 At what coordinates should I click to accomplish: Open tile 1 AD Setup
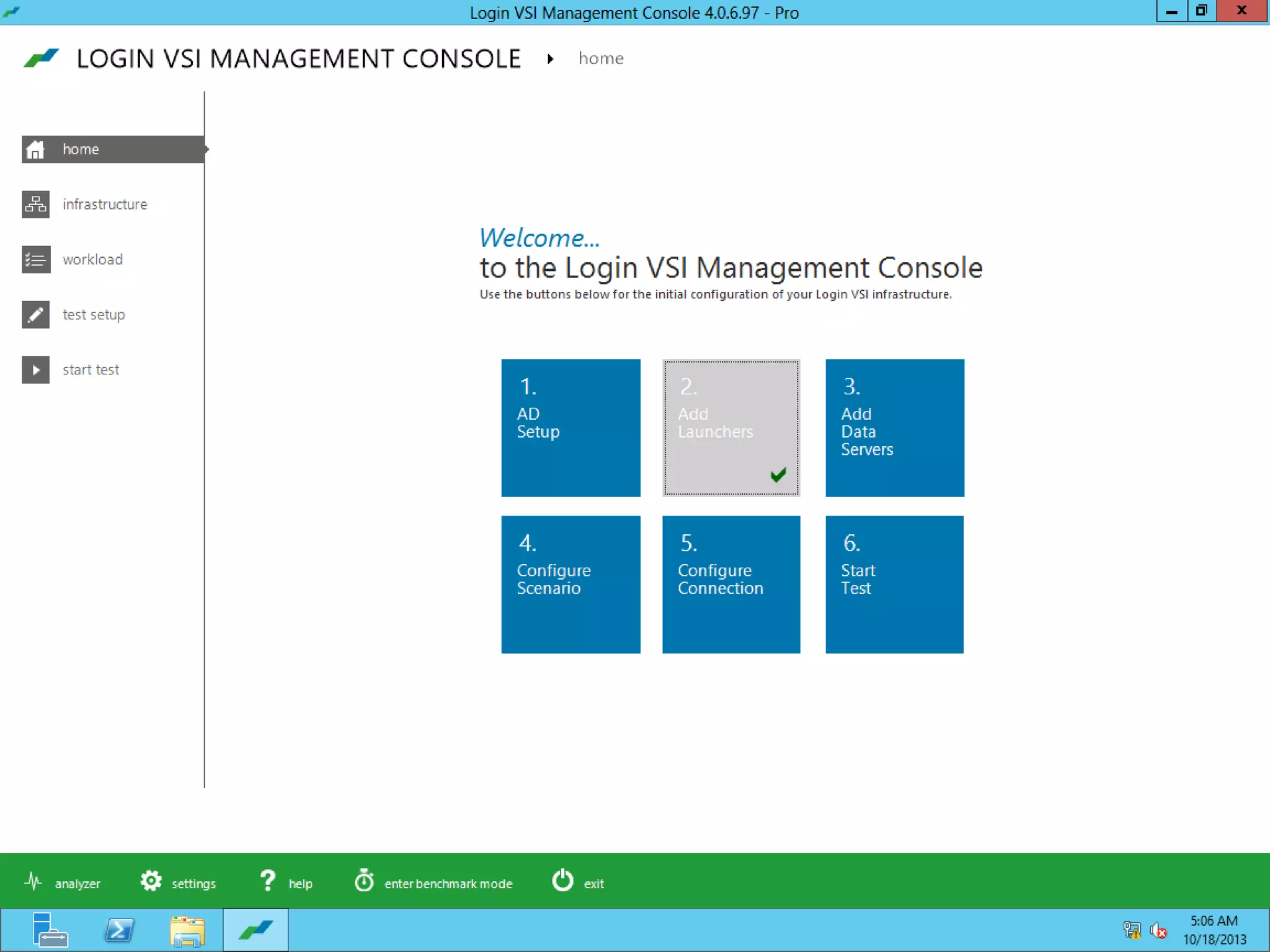571,428
